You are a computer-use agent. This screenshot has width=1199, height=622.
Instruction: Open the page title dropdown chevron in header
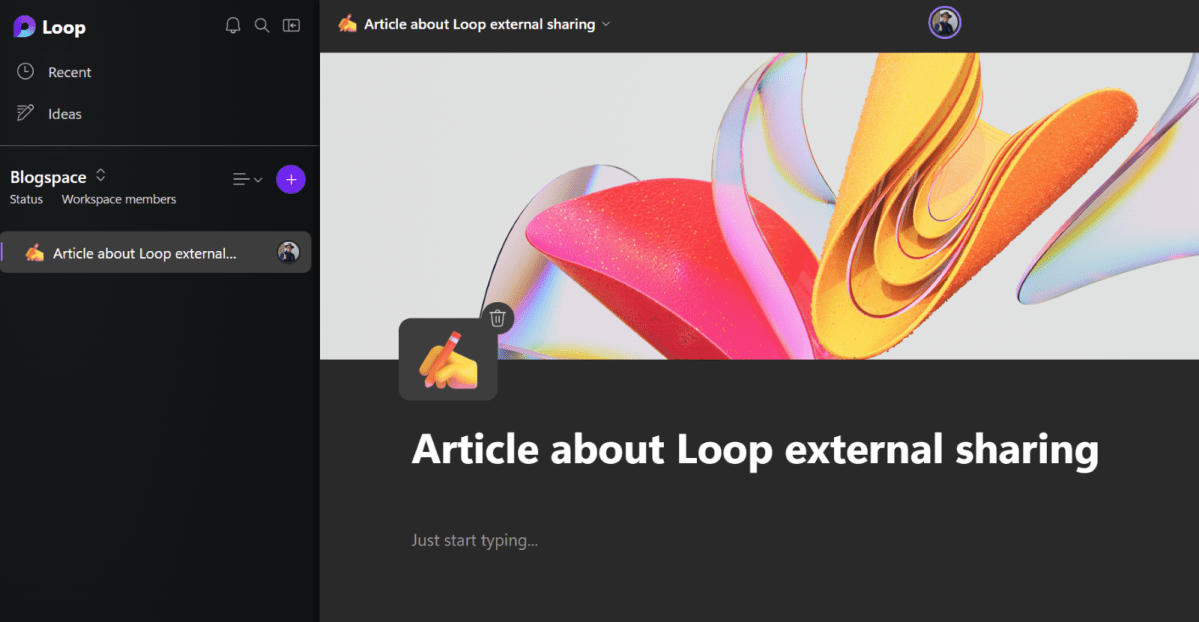606,24
